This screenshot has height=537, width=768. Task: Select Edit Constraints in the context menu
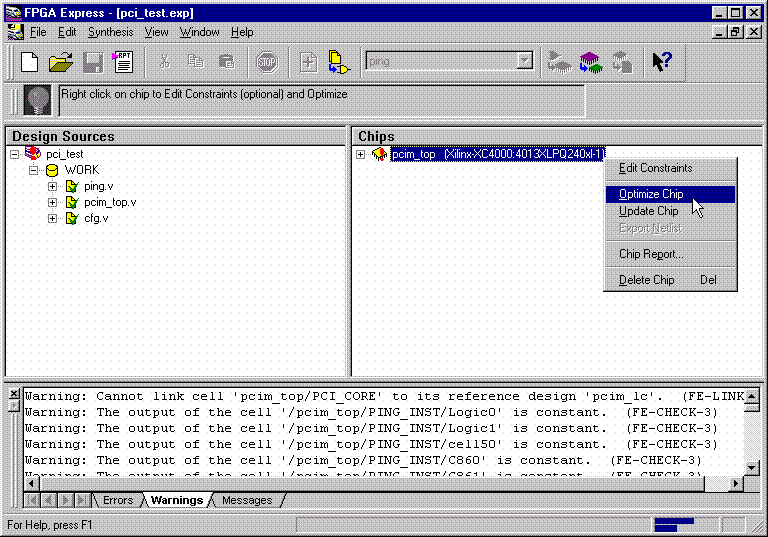[655, 168]
